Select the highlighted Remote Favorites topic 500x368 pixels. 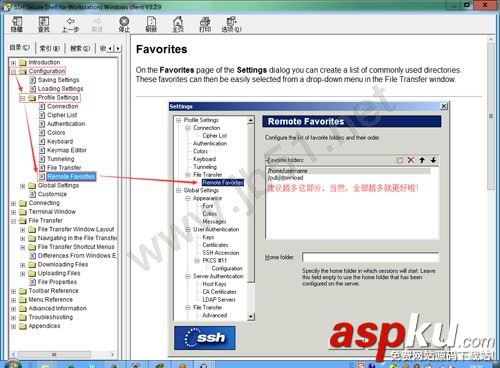pyautogui.click(x=71, y=176)
